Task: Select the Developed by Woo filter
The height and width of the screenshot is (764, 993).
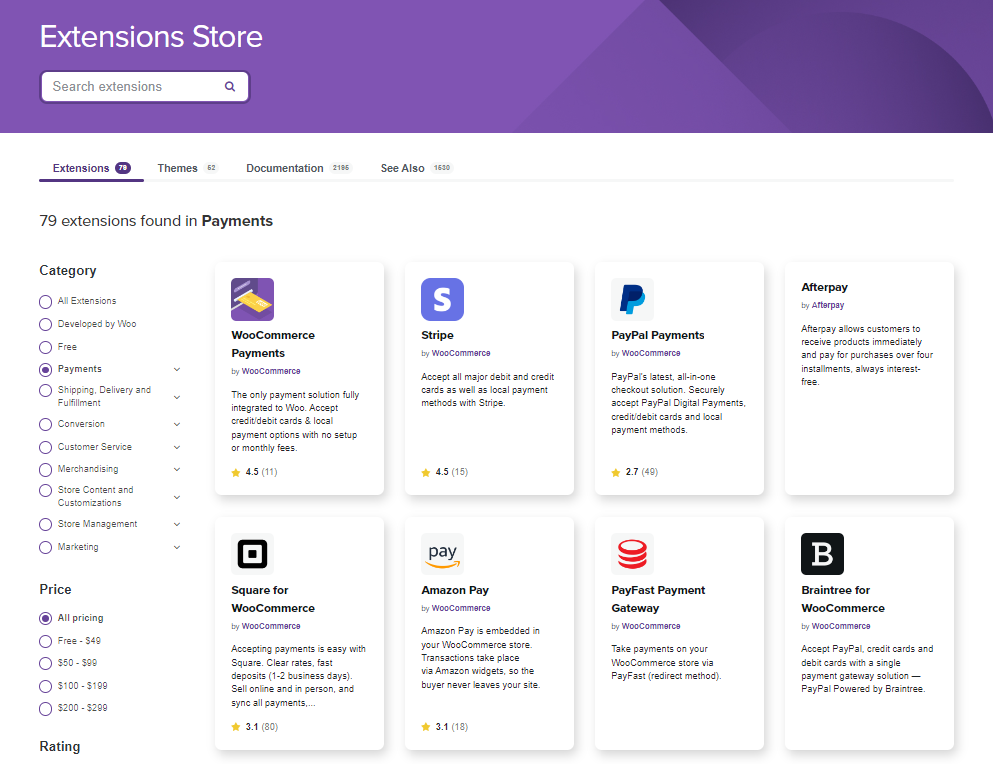Action: click(45, 323)
